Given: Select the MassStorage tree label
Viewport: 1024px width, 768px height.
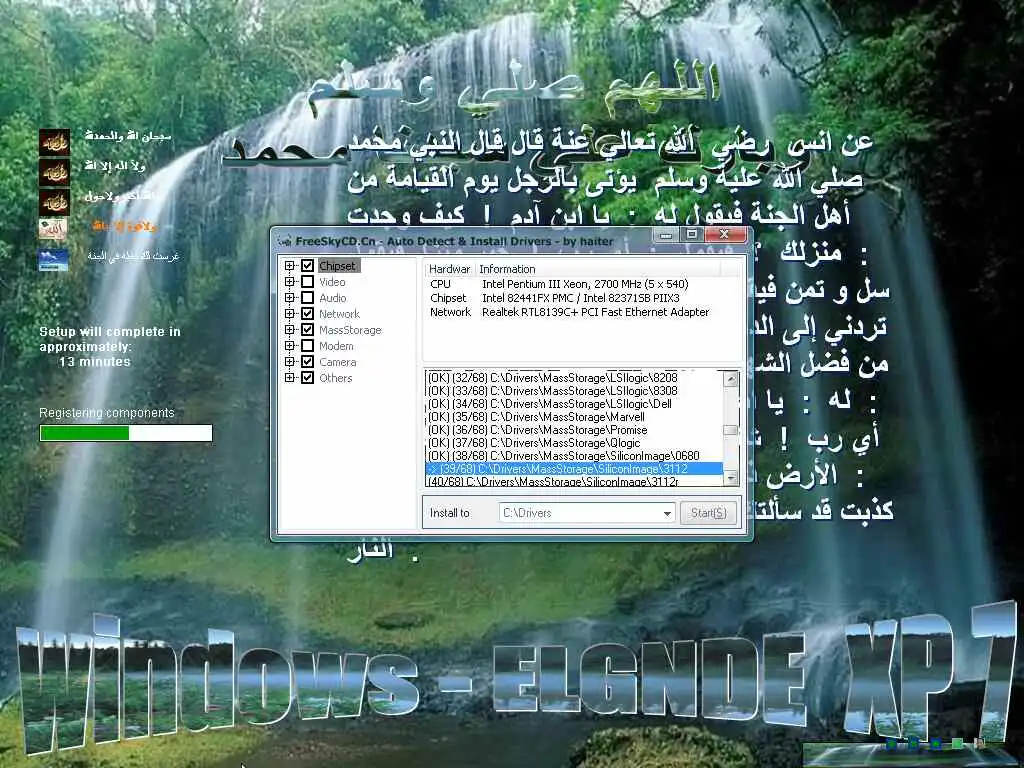Looking at the screenshot, I should pyautogui.click(x=350, y=330).
